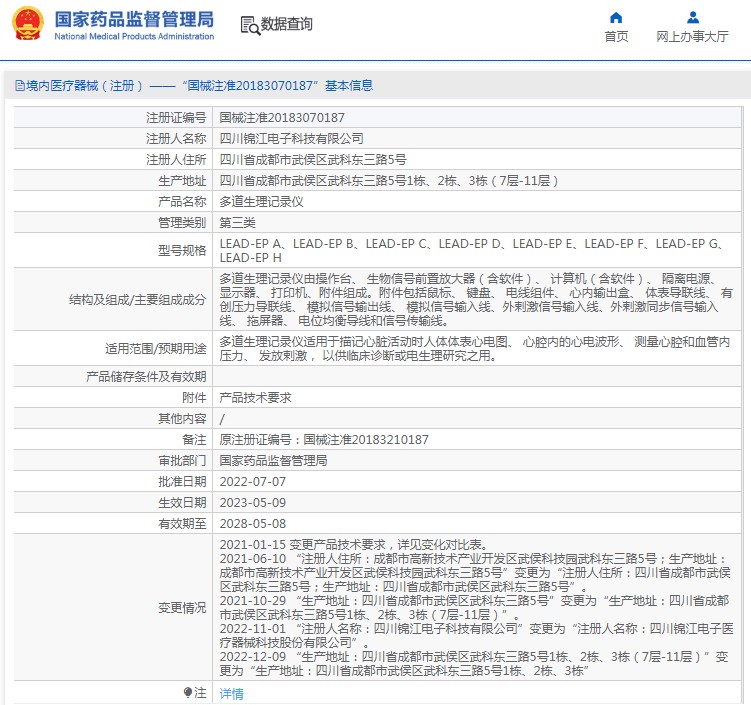The image size is (751, 705).
Task: Select registrant address 四川省成都市武侯区武科东三路5号
Action: tap(313, 160)
